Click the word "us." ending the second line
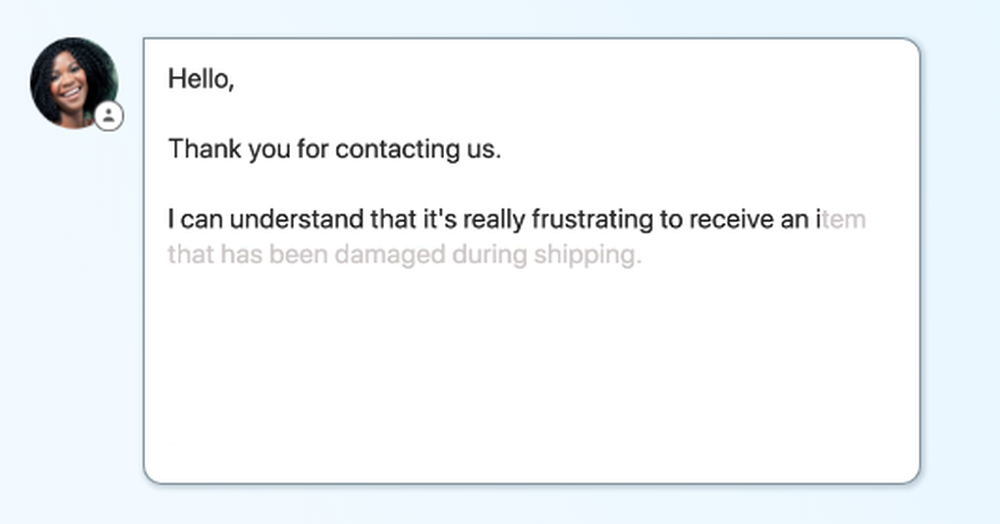The height and width of the screenshot is (524, 1000). click(x=482, y=150)
